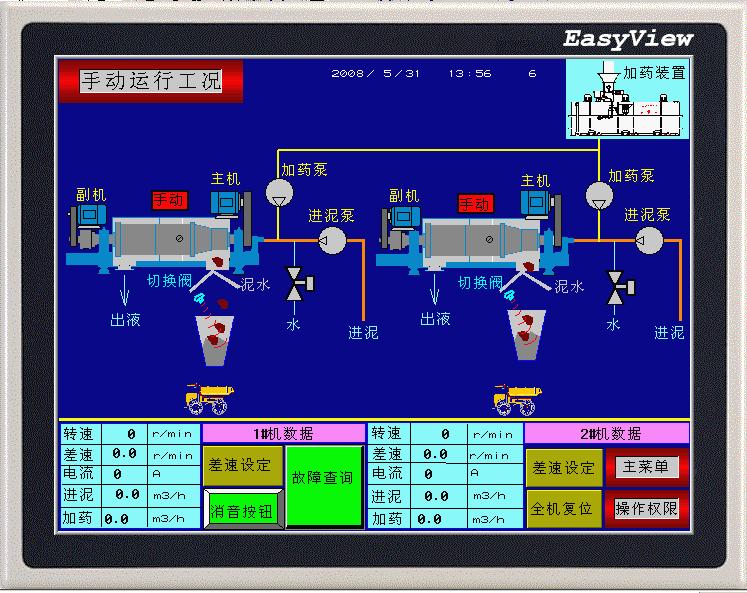Image resolution: width=747 pixels, height=593 pixels.
Task: Click the EasyView brand logo
Action: click(x=628, y=39)
